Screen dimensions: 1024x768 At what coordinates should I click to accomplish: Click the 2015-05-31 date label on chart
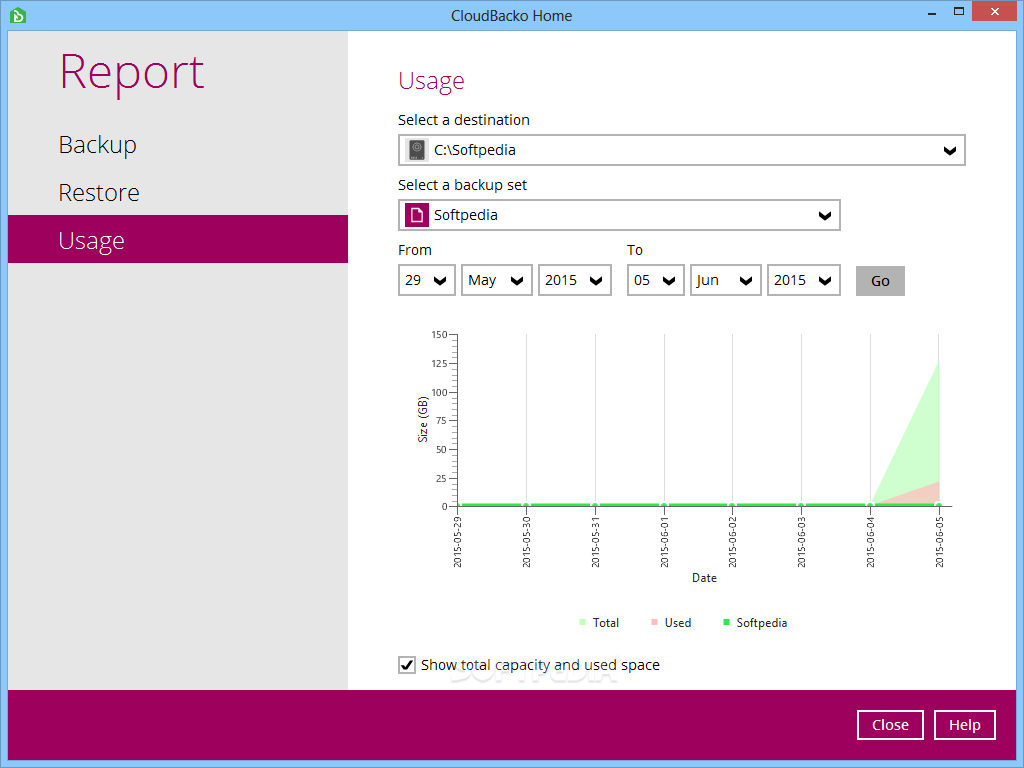596,541
